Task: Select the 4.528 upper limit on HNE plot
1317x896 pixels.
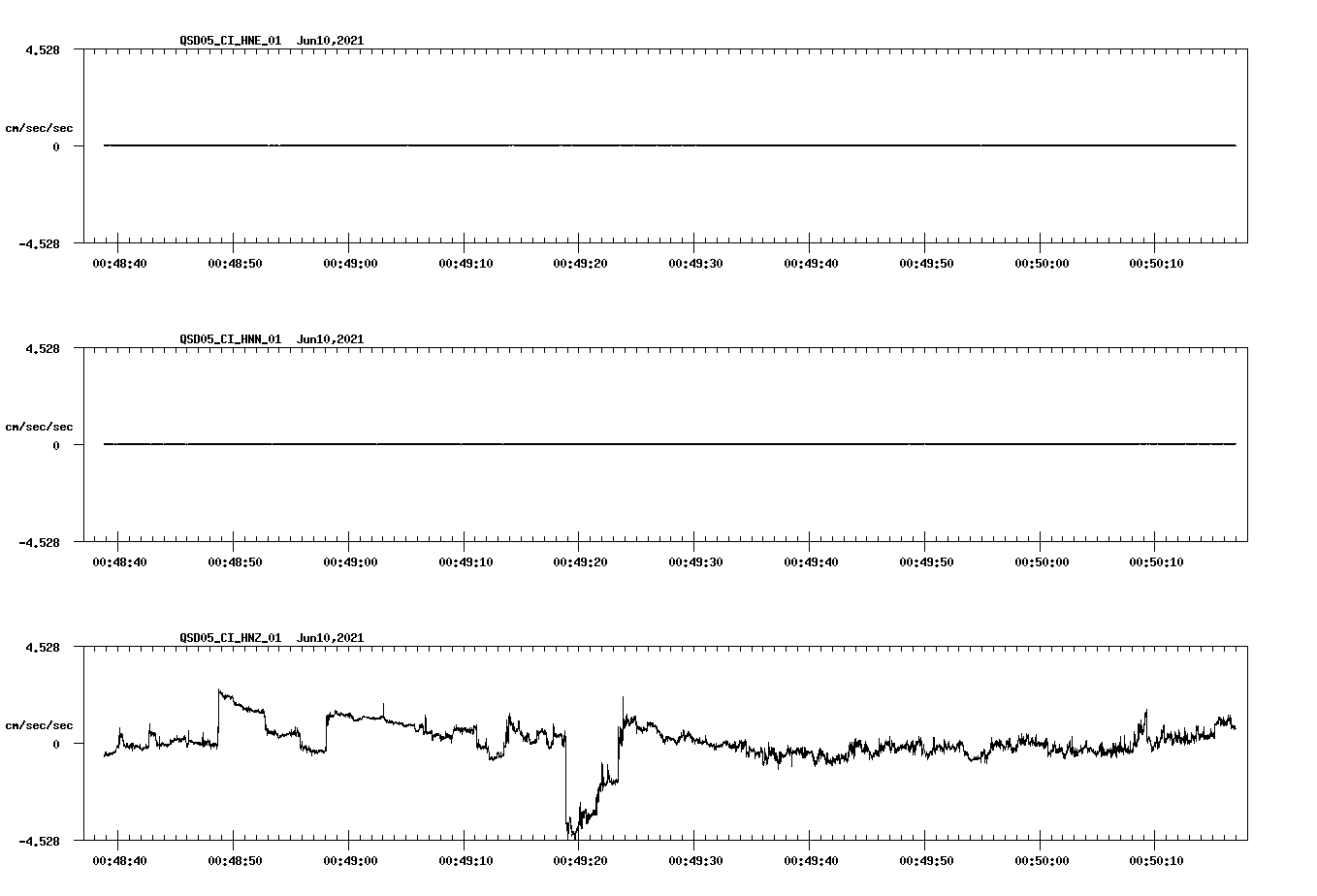Action: [43, 49]
